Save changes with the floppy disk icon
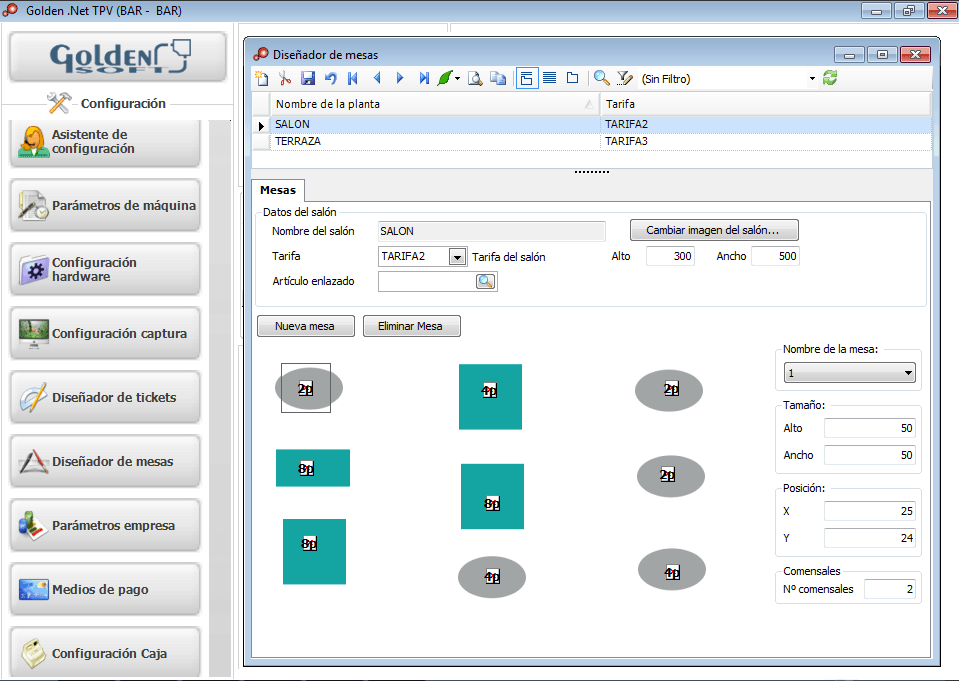This screenshot has height=681, width=959. tap(308, 78)
